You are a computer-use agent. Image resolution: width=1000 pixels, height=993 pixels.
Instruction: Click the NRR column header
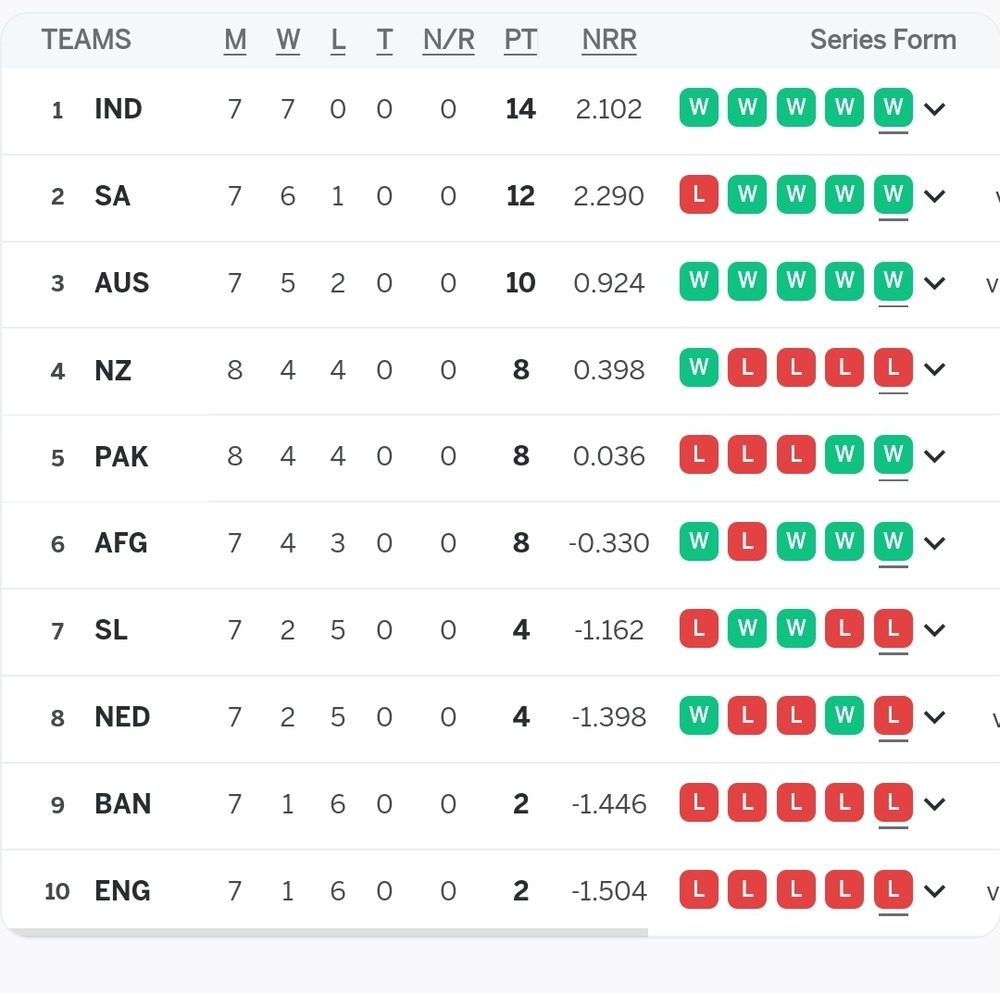click(609, 40)
